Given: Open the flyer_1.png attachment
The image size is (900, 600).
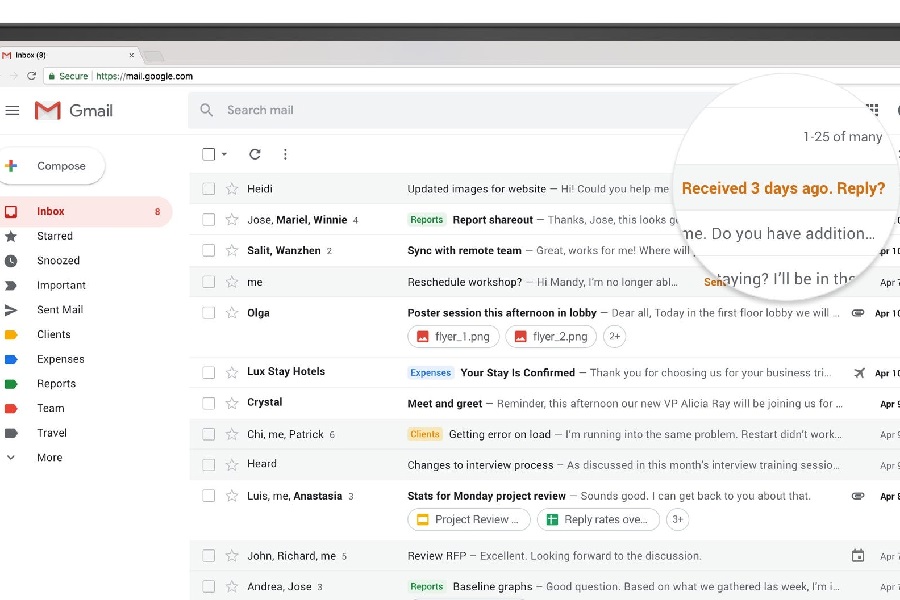Looking at the screenshot, I should 453,337.
